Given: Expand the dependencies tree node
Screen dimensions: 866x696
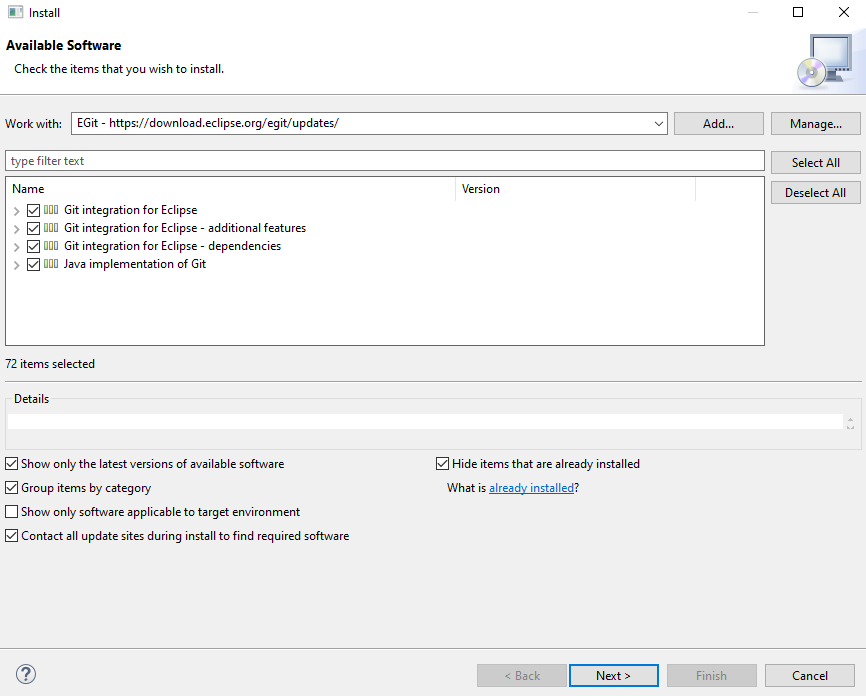Looking at the screenshot, I should click(17, 247).
